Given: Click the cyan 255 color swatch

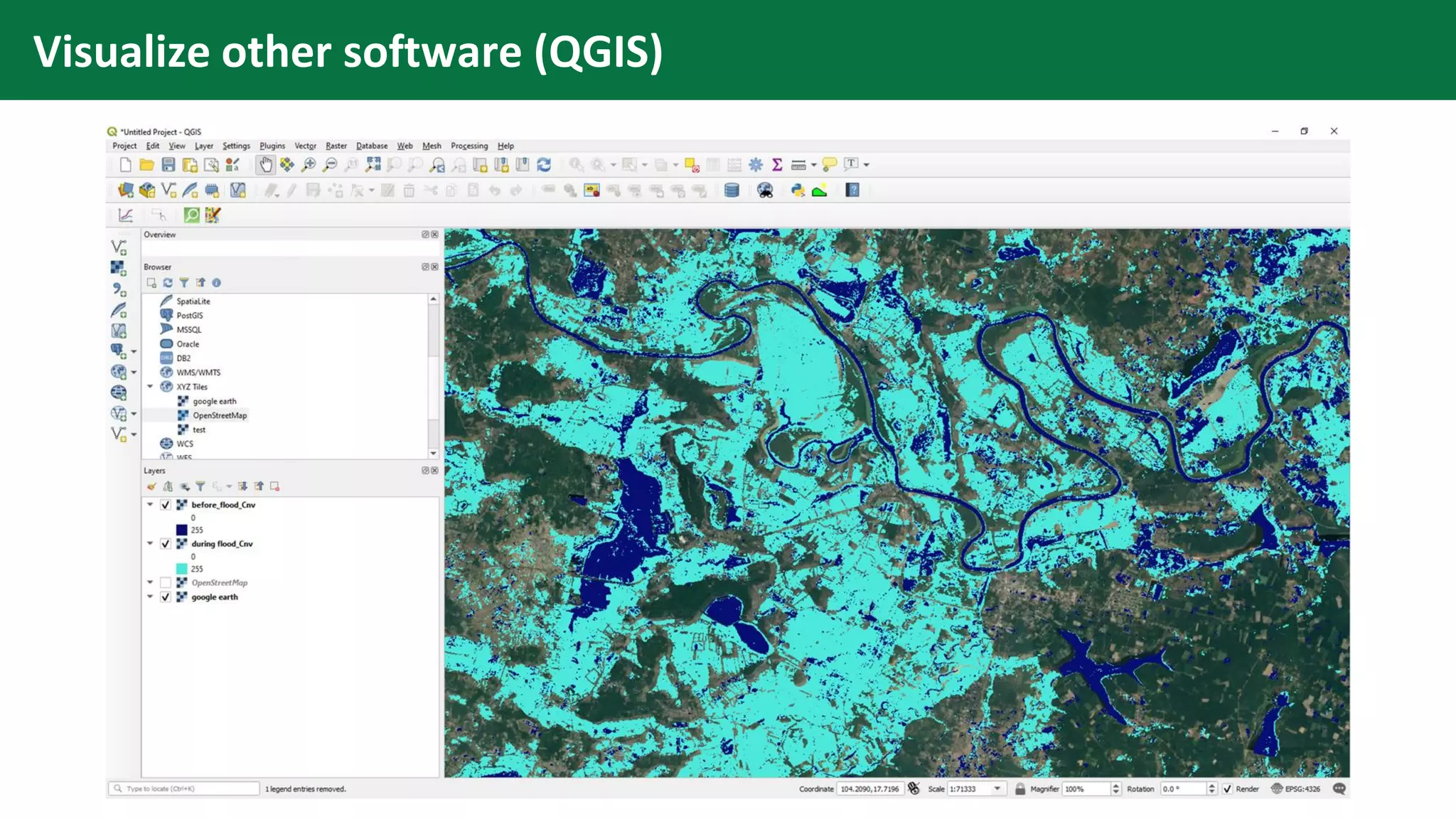Looking at the screenshot, I should tap(182, 569).
